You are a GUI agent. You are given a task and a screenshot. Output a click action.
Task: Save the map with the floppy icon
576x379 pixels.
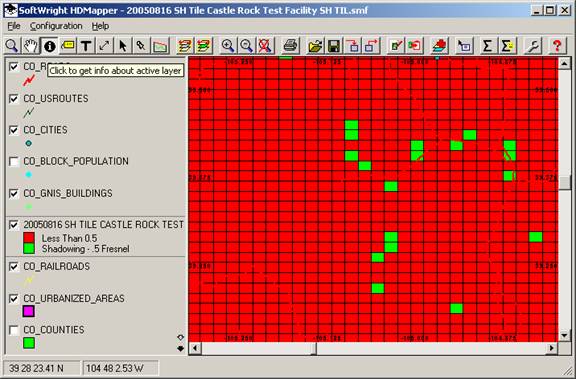(334, 46)
